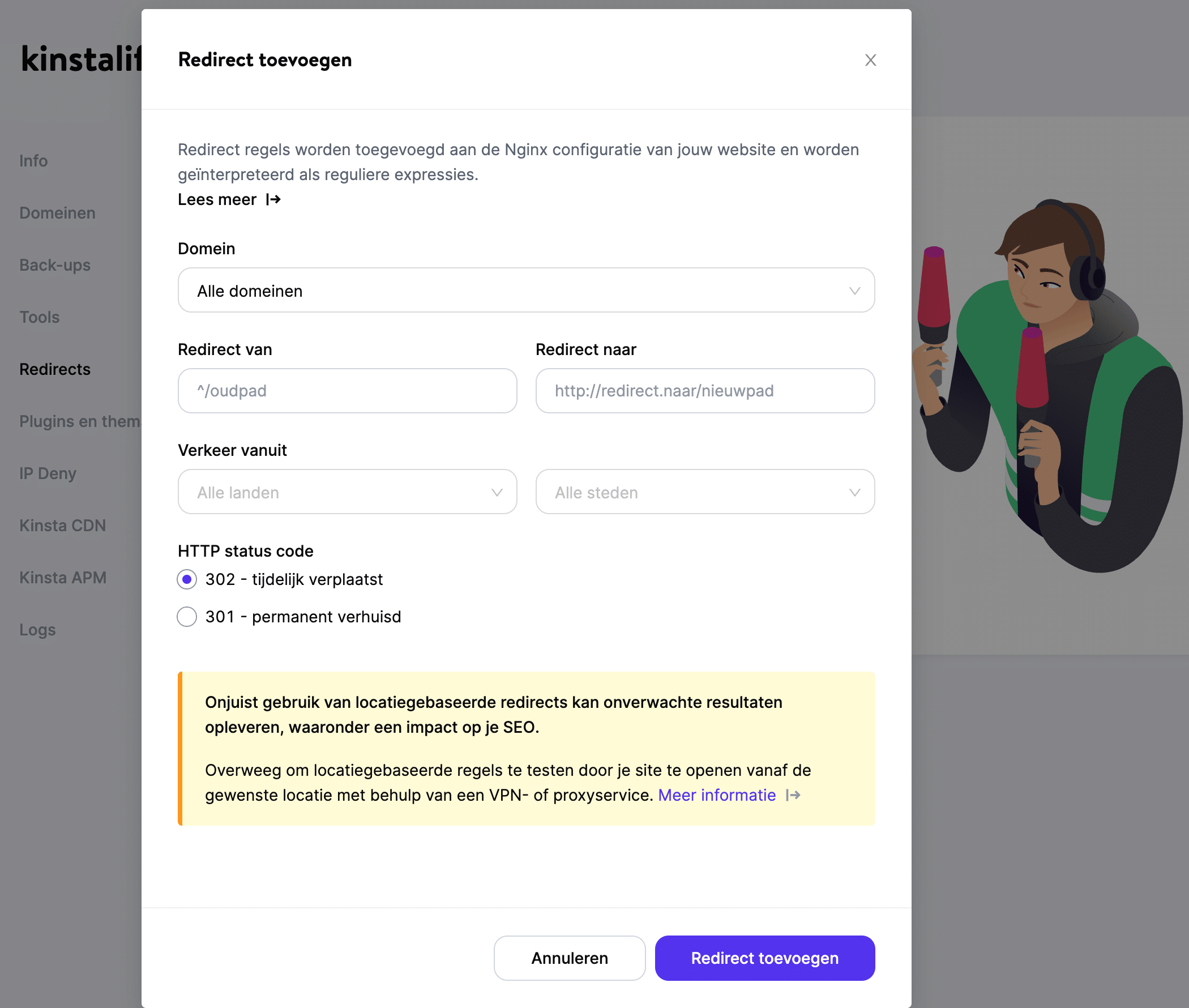Choose 301 - permanent verhuisd status code
This screenshot has height=1008, width=1189.
coord(186,617)
